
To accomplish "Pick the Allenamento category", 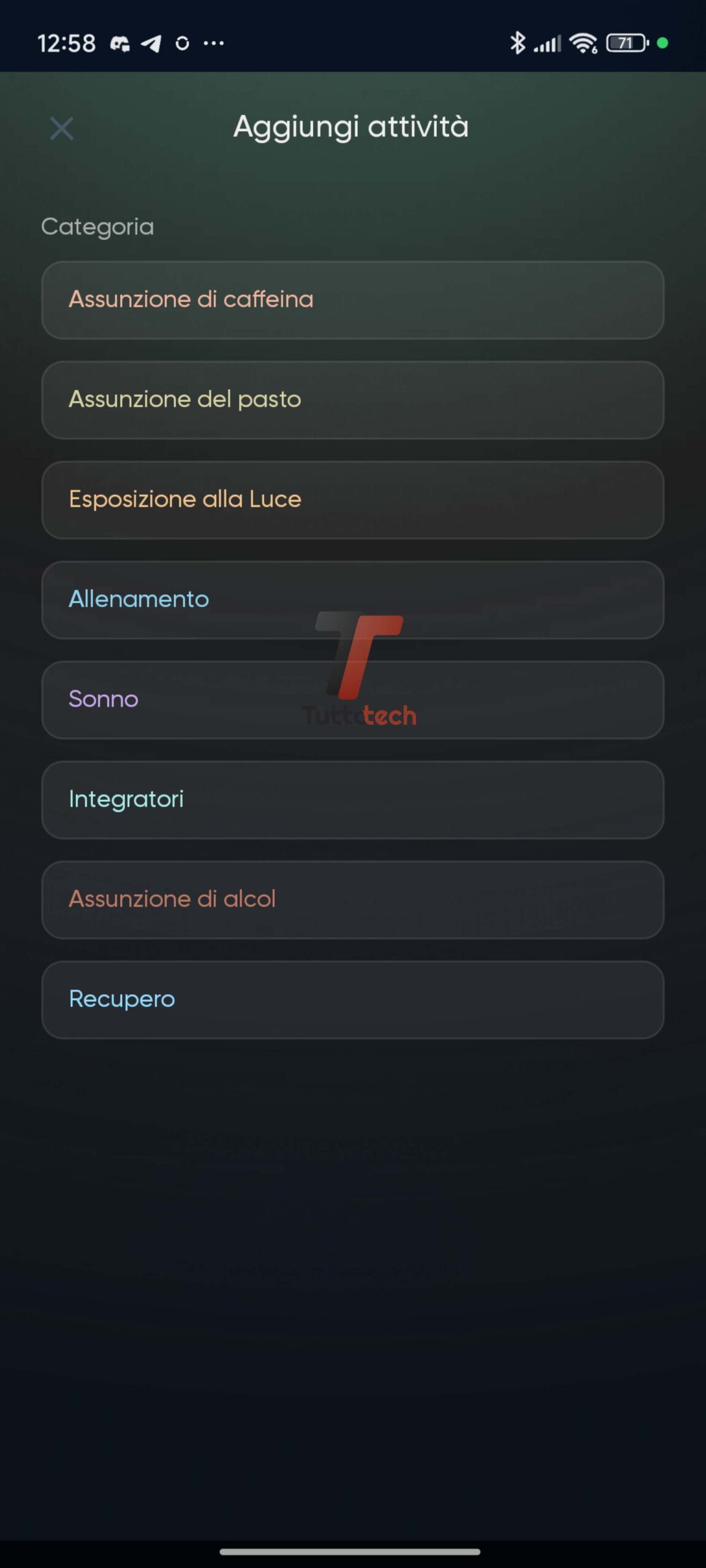I will click(352, 600).
